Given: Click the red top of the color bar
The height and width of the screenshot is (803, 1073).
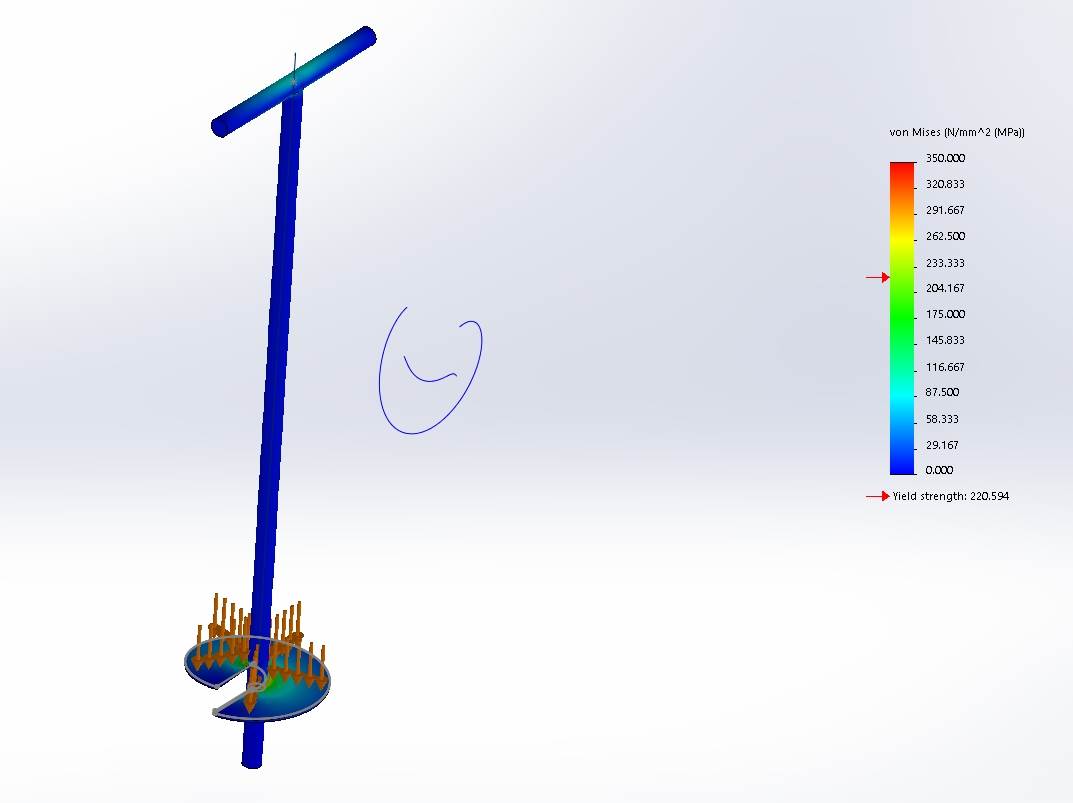Looking at the screenshot, I should pyautogui.click(x=902, y=168).
